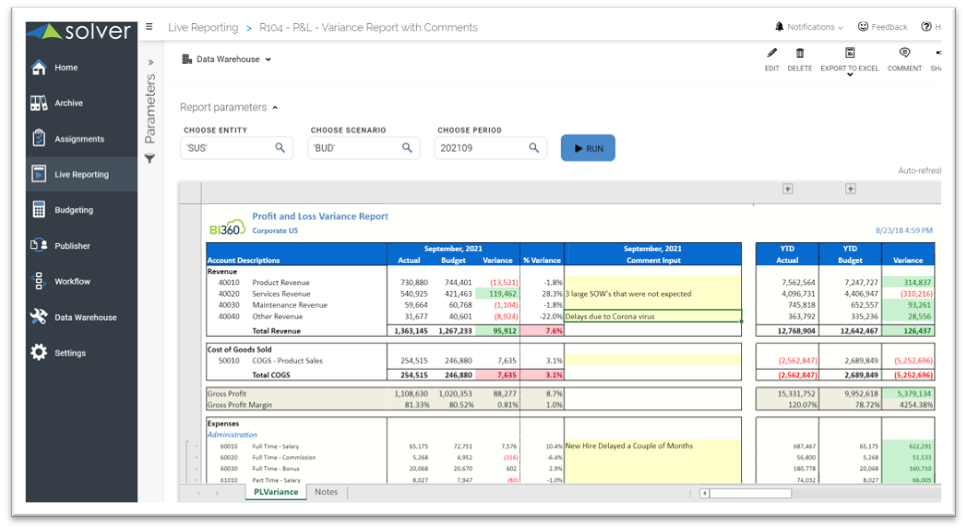Image resolution: width=966 pixels, height=529 pixels.
Task: Open Budgeting in the sidebar
Action: tap(73, 210)
